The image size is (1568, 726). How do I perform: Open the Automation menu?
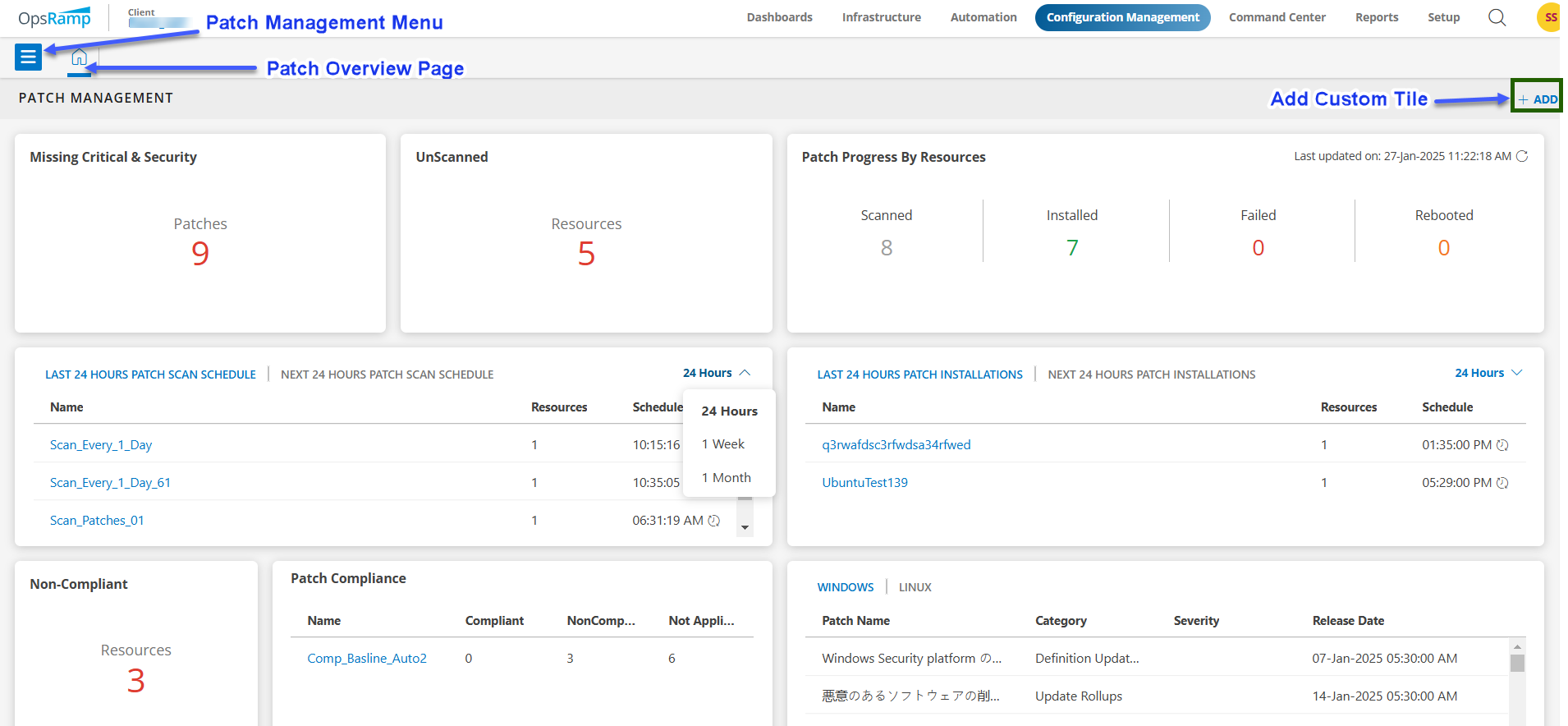click(983, 17)
